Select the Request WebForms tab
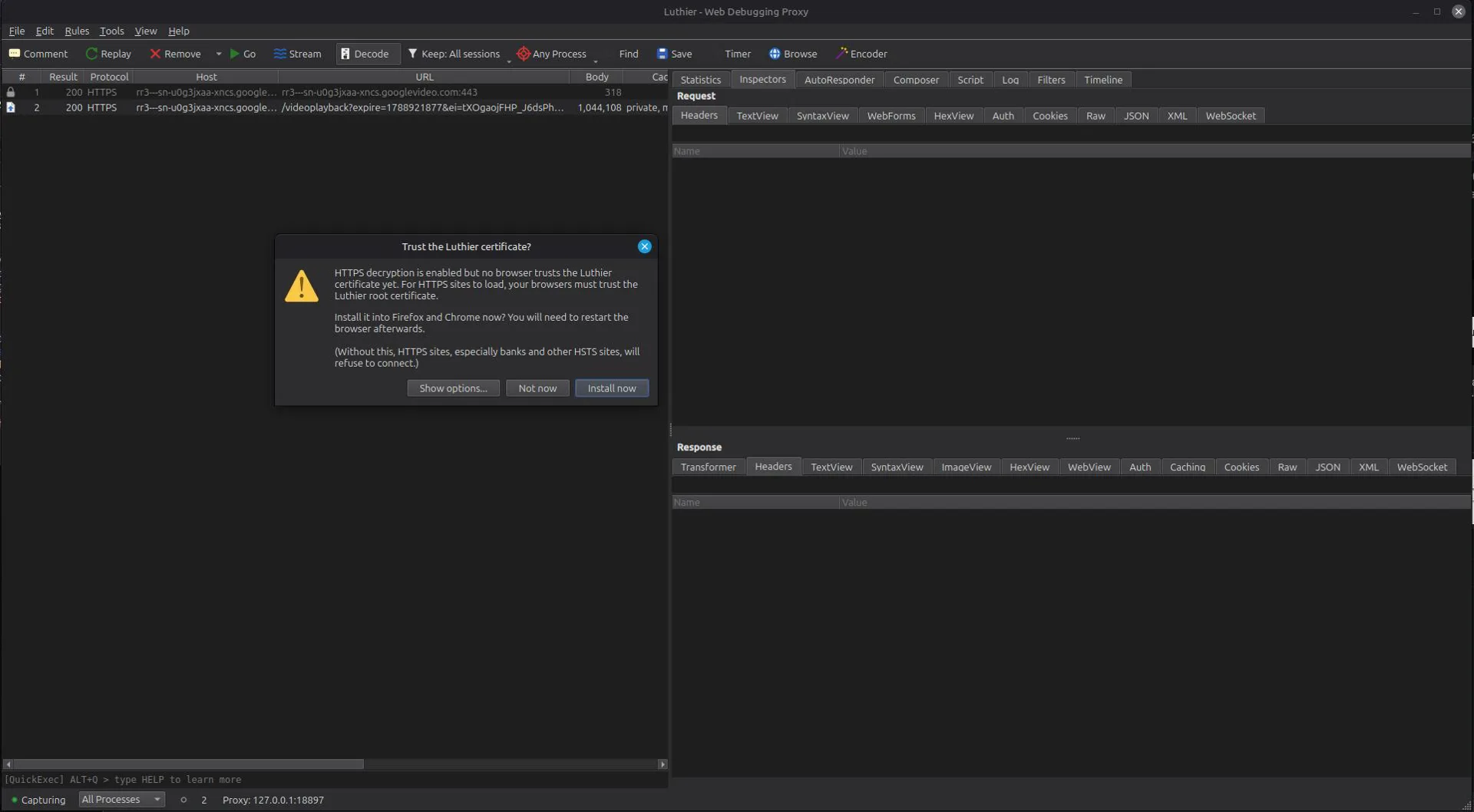1474x812 pixels. (x=891, y=116)
